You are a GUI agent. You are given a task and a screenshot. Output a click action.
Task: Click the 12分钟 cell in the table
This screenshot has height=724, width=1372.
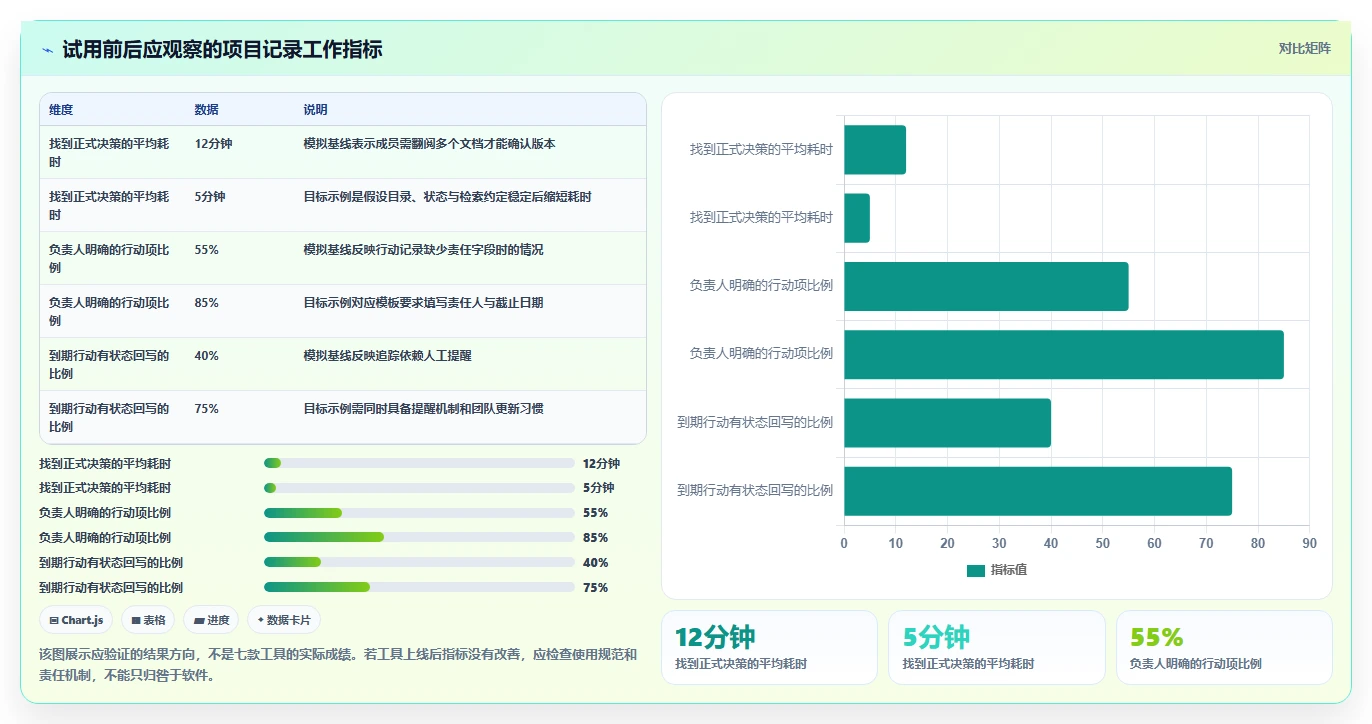click(x=213, y=144)
